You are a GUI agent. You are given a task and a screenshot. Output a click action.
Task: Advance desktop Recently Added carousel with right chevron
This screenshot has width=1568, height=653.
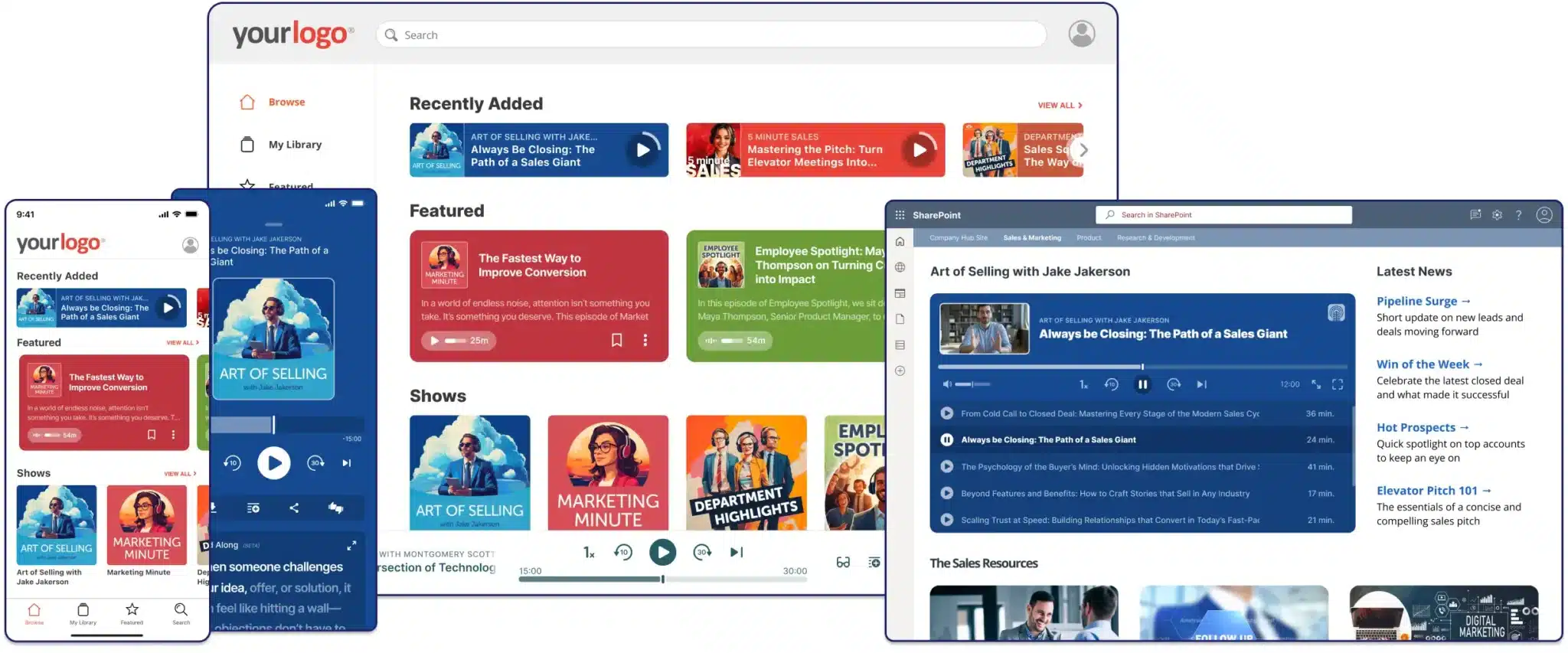click(x=1082, y=150)
